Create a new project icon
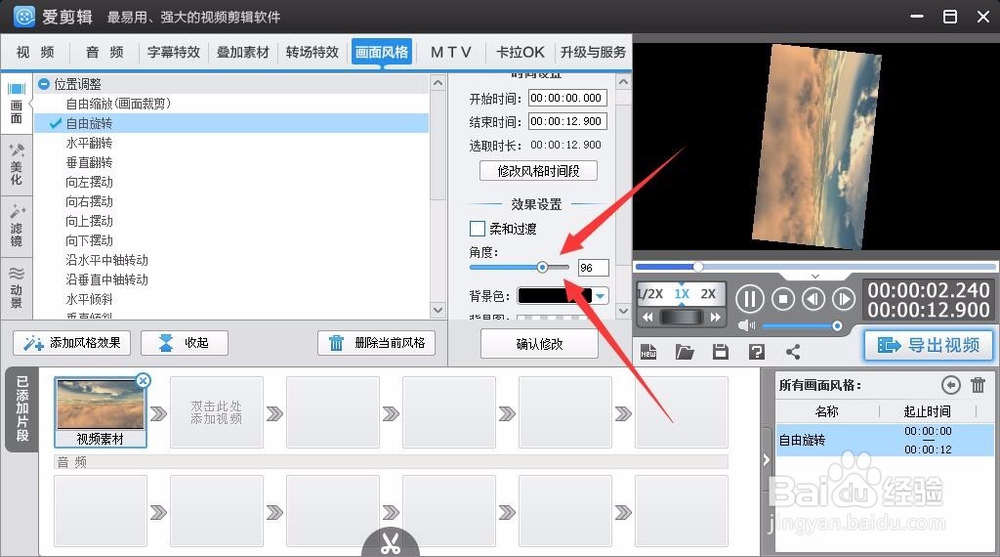The height and width of the screenshot is (557, 1000). pos(649,352)
